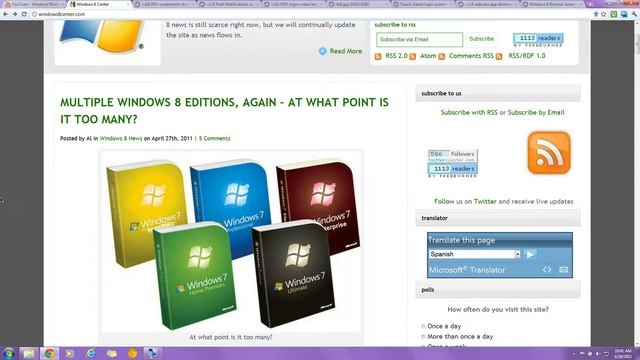Click the green extension icon in Chrome toolbar
Viewport: 640px width, 360px height.
[x=614, y=14]
